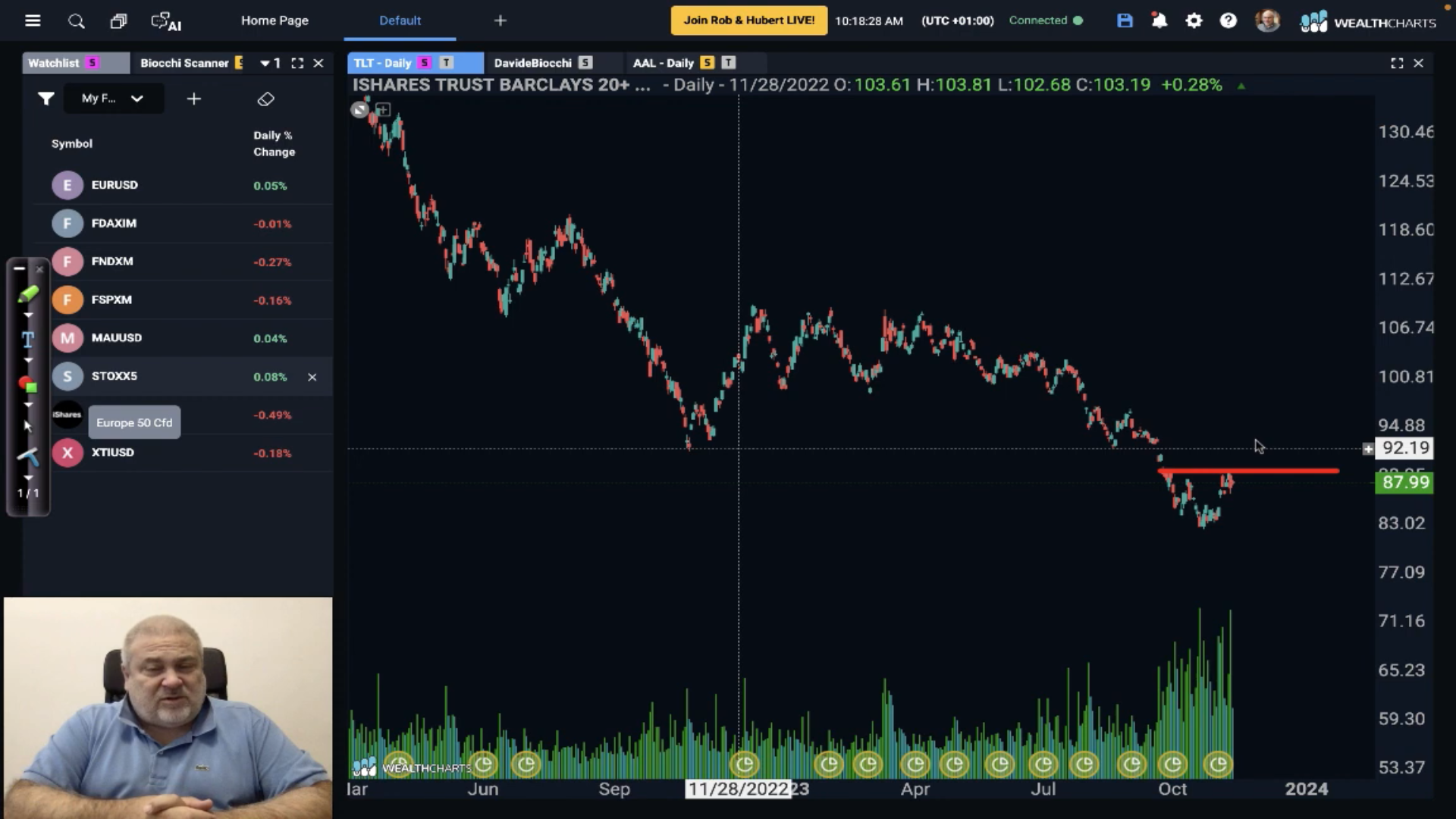Switch to the Default workspace tab
Image resolution: width=1456 pixels, height=819 pixels.
pos(400,20)
